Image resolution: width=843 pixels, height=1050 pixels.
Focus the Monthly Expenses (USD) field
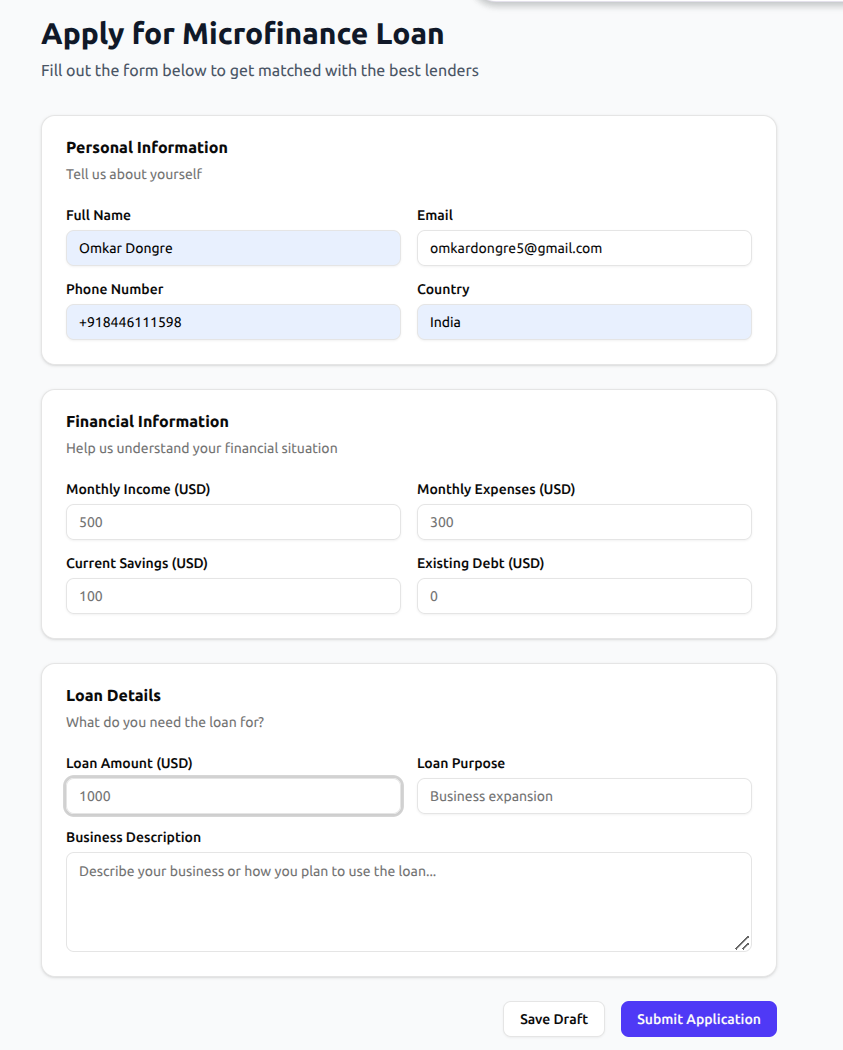tap(584, 522)
